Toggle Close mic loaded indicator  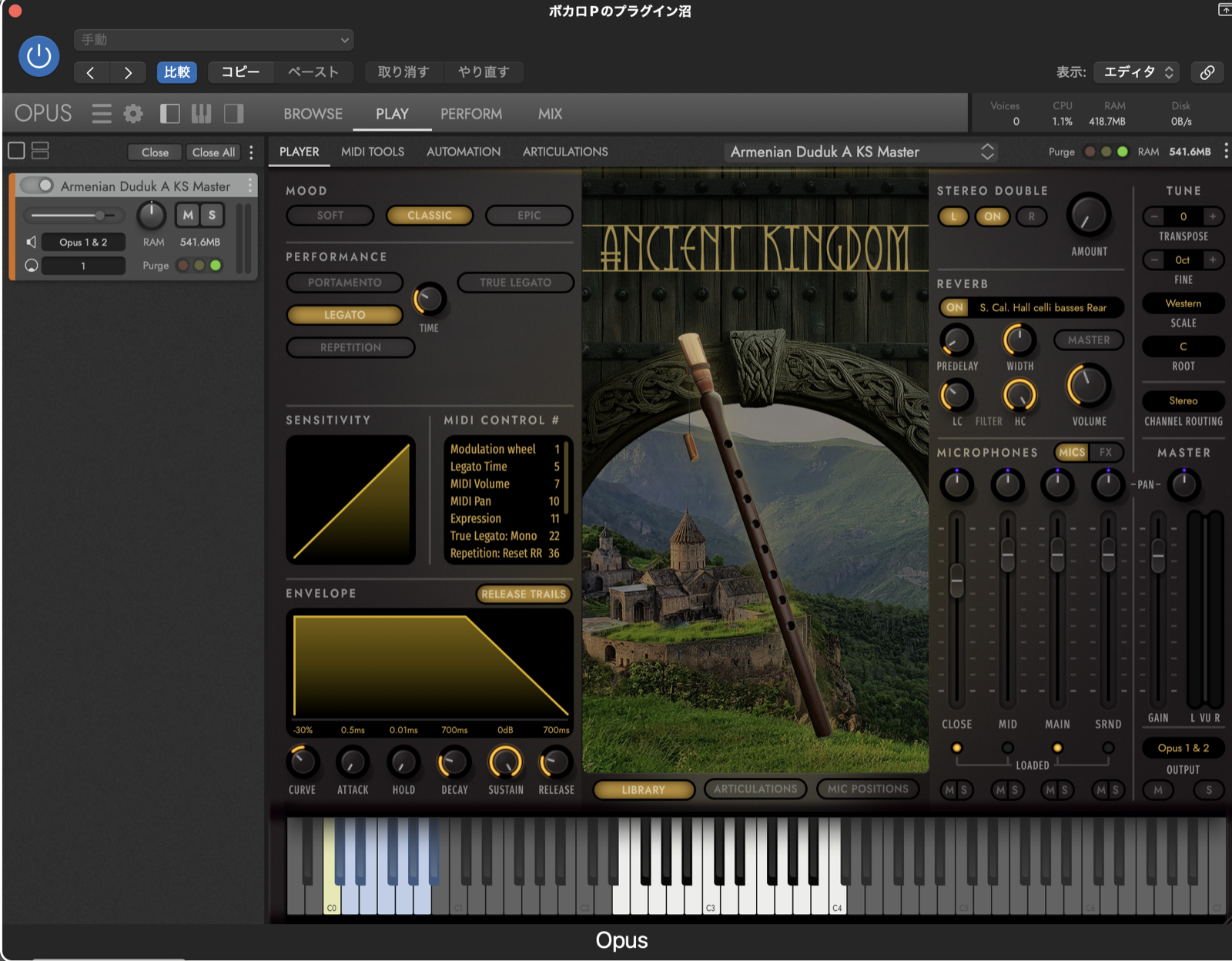(x=956, y=748)
